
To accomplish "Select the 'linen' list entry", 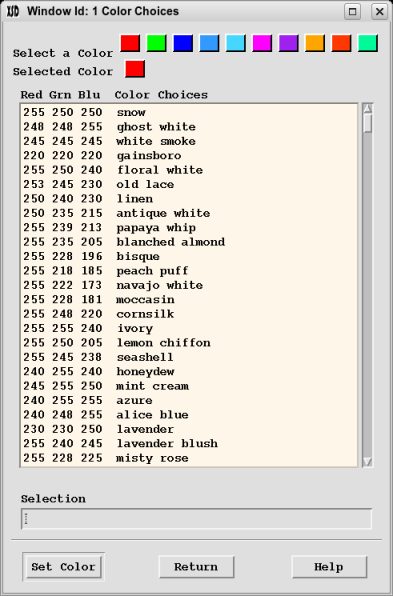I will pyautogui.click(x=189, y=199).
